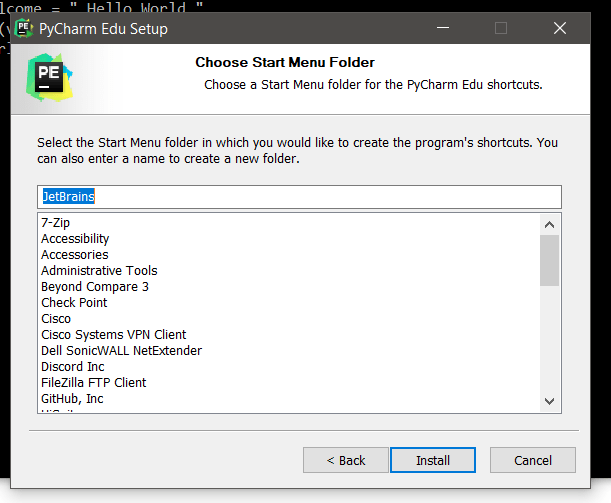The image size is (611, 503).
Task: Click the folder list scrollbar thumb
Action: pos(549,260)
